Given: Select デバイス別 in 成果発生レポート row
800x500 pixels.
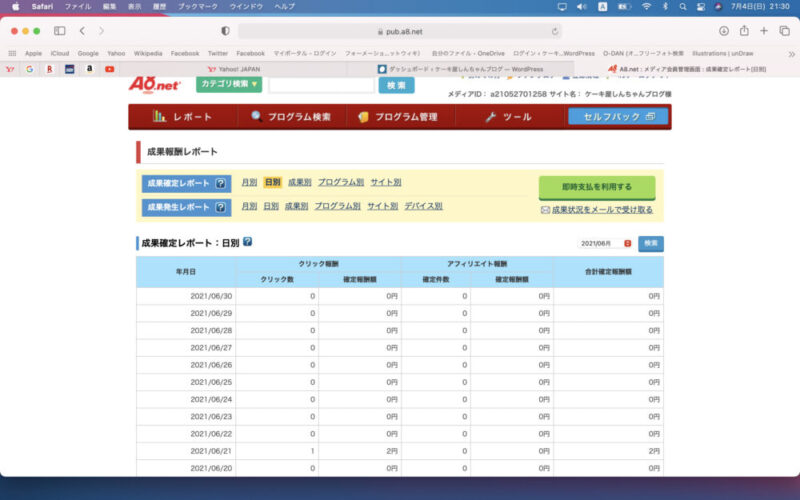Looking at the screenshot, I should 423,206.
